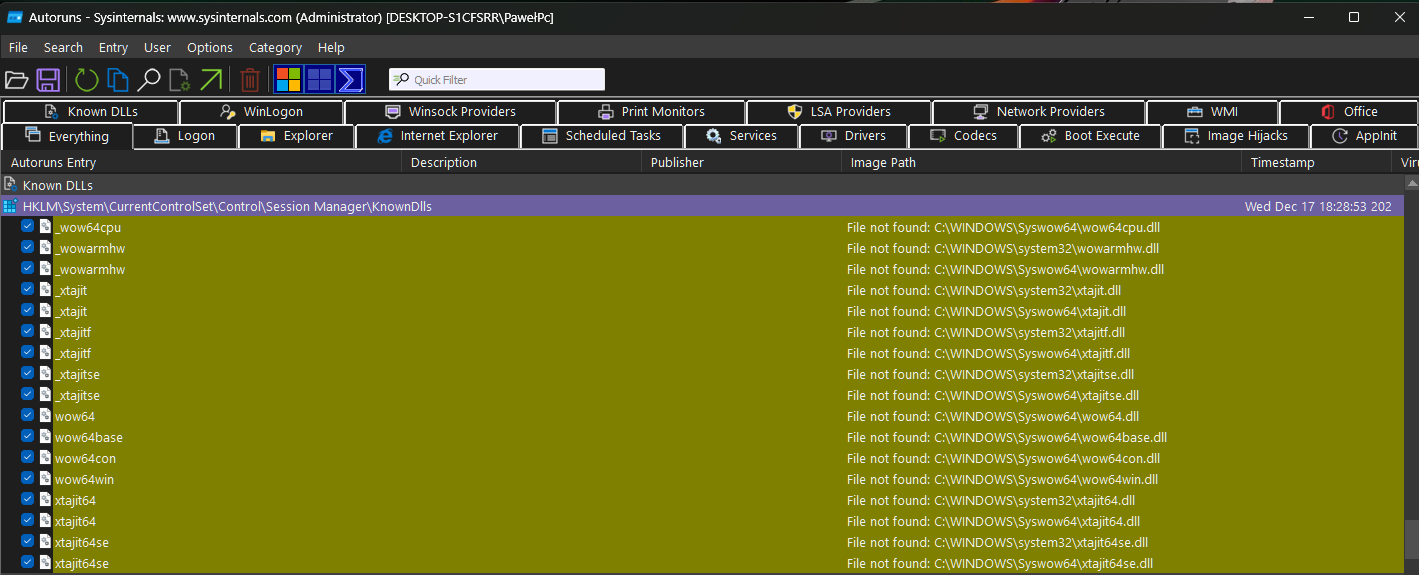Click the magnifying glass Find icon
Image resolution: width=1419 pixels, height=575 pixels.
point(149,80)
